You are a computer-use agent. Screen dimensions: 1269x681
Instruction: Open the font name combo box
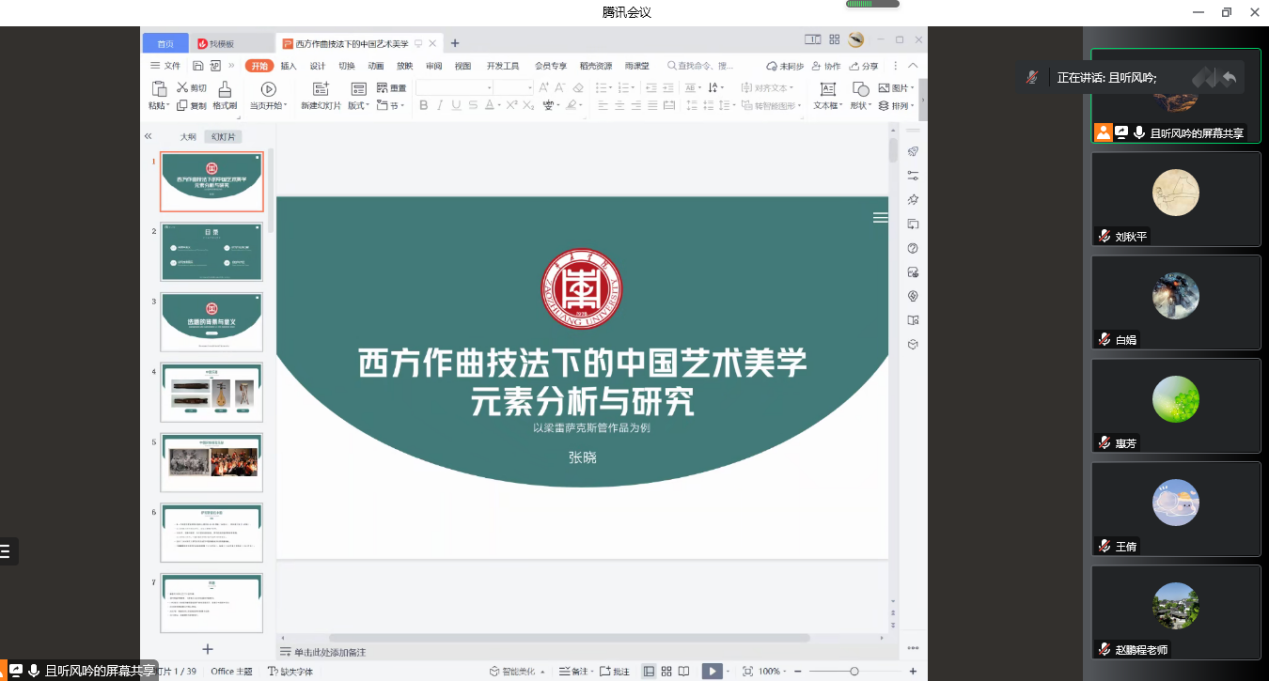[x=453, y=88]
